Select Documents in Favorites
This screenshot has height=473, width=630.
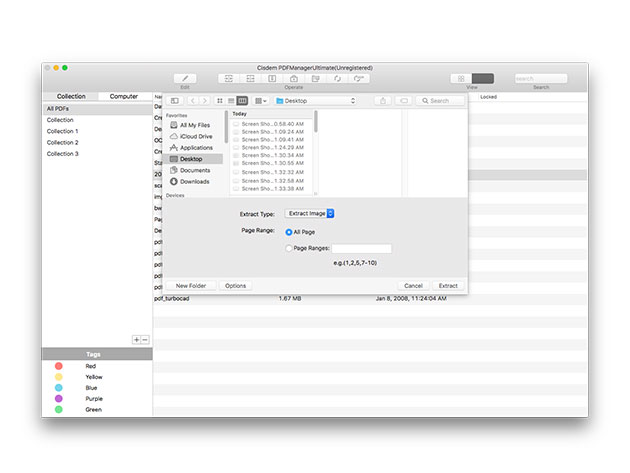[195, 170]
